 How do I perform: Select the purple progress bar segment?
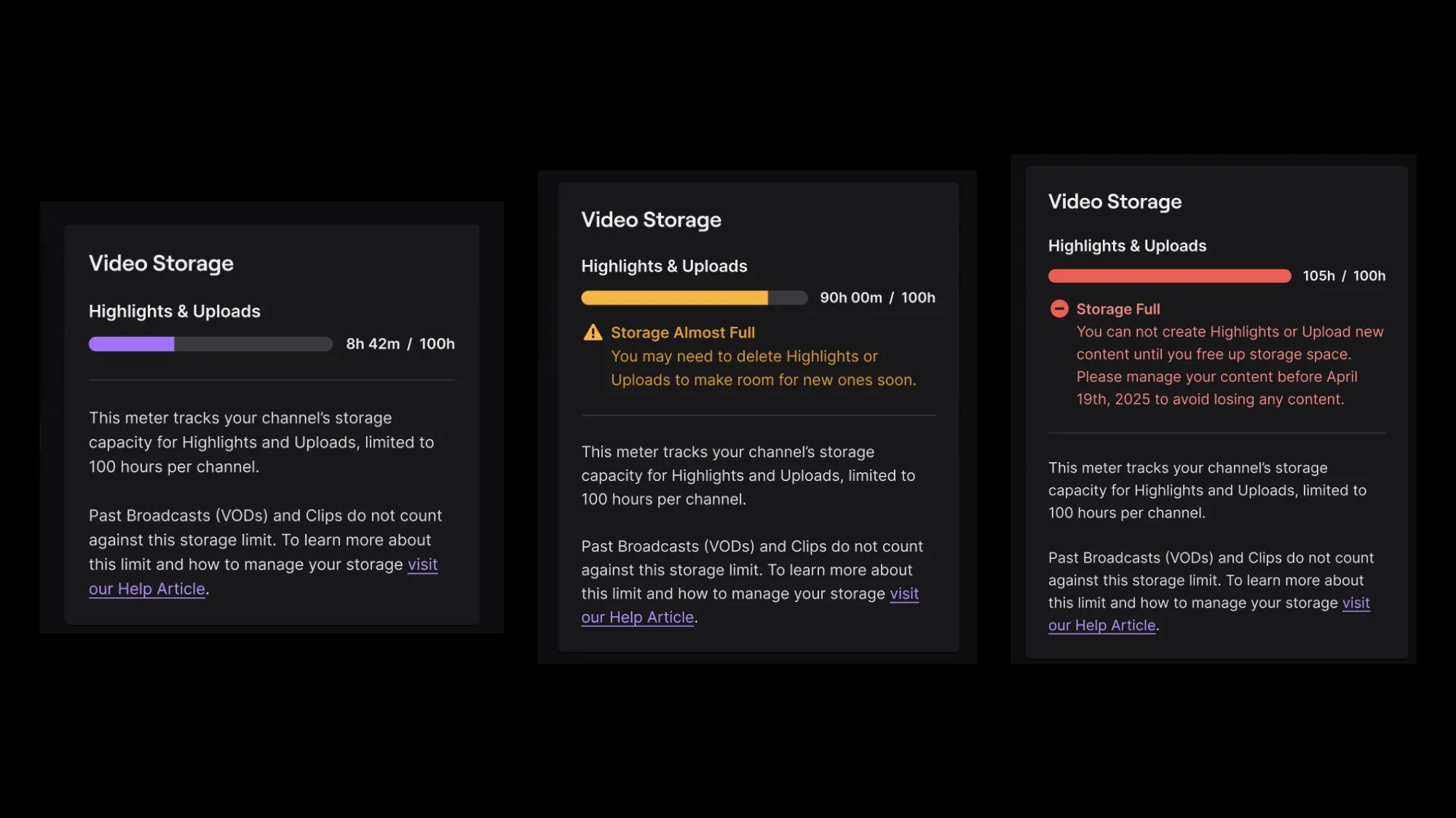point(131,344)
